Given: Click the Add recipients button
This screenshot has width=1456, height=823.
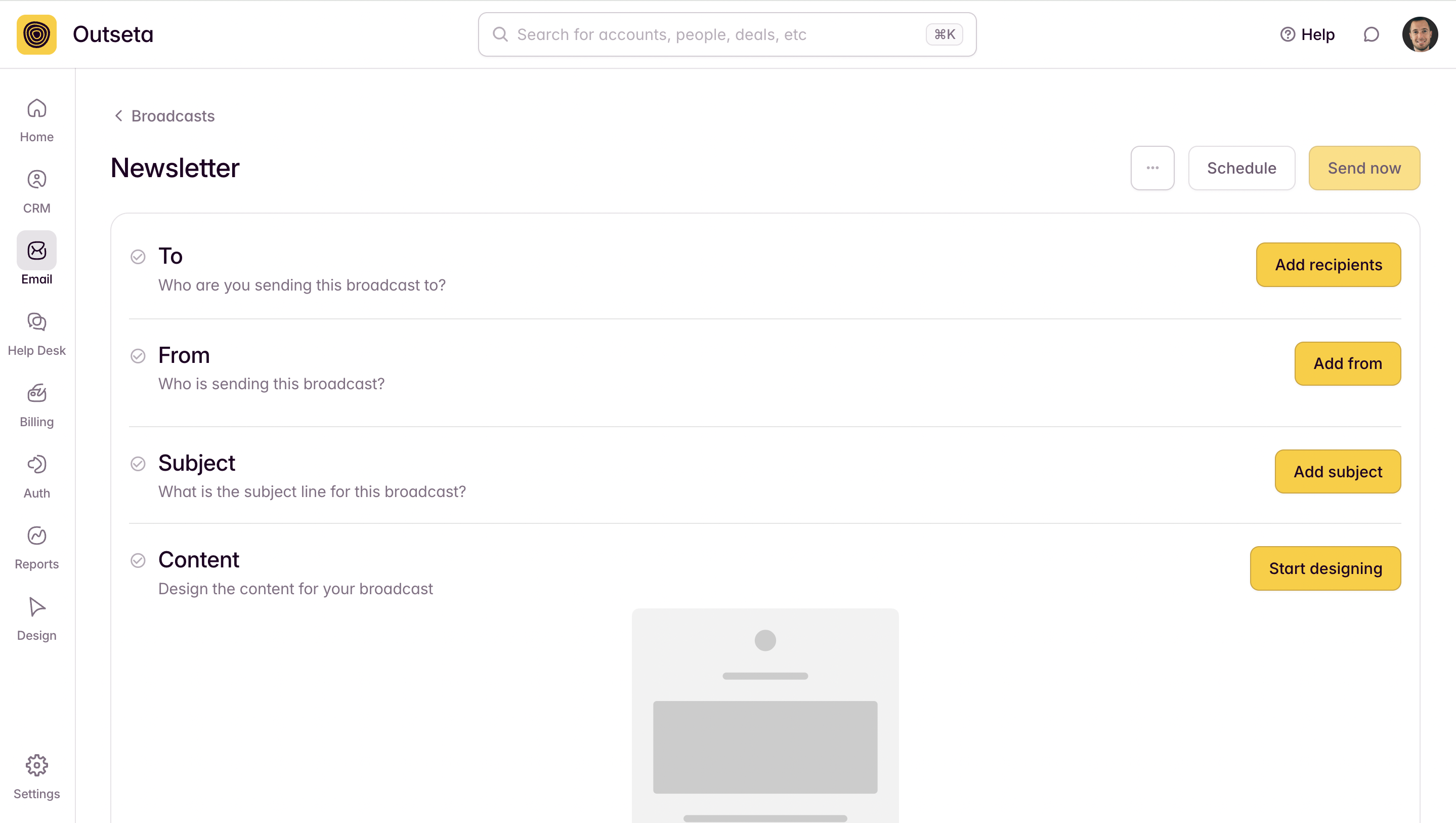Looking at the screenshot, I should [1327, 265].
